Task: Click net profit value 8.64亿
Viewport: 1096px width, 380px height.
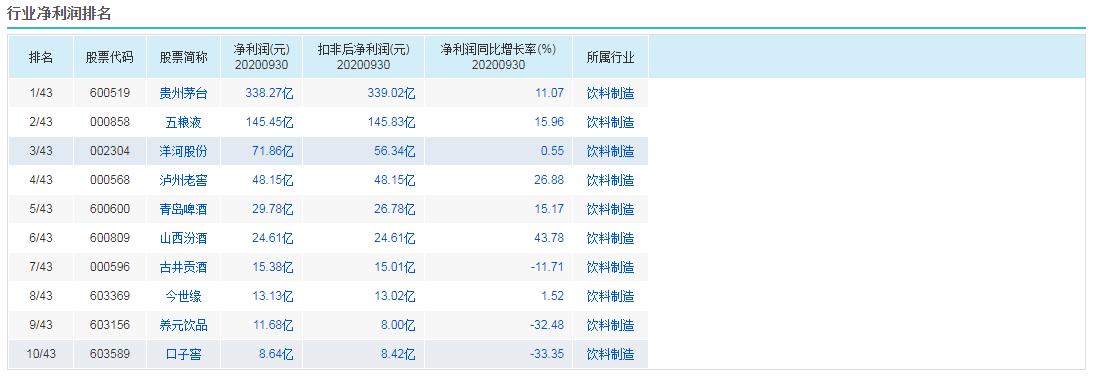Action: tap(275, 354)
